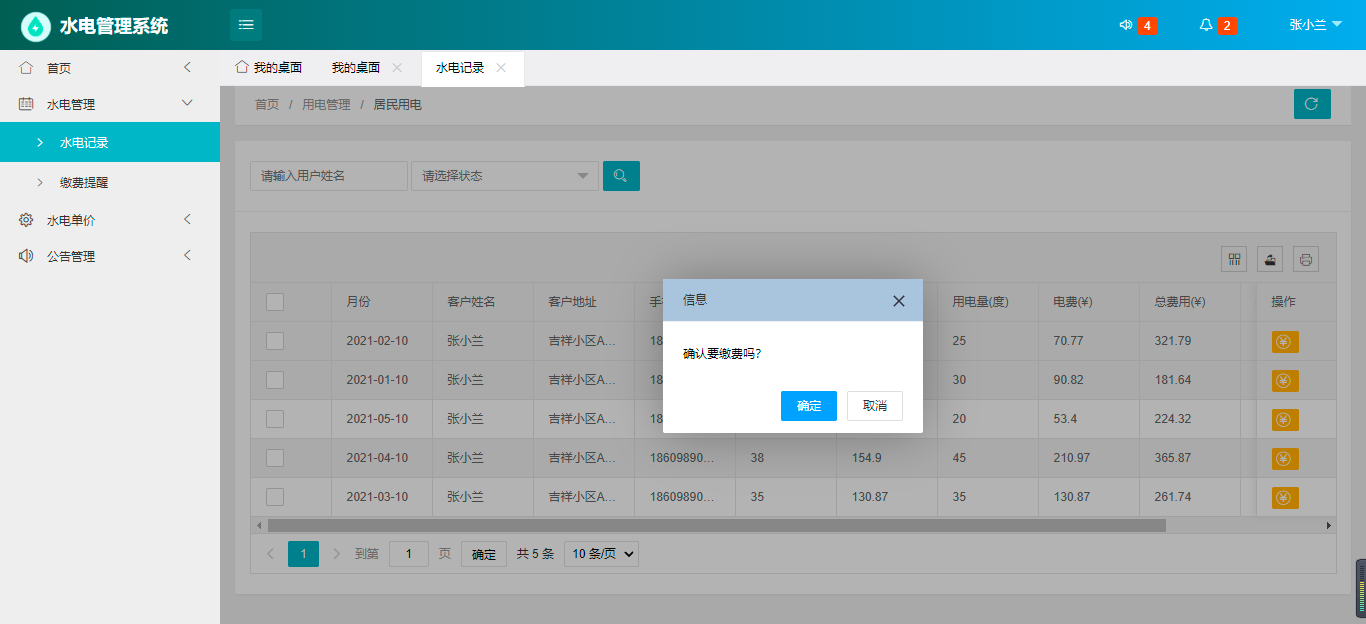Go to the next page arrow
Screen dimensions: 1366x624
click(336, 554)
